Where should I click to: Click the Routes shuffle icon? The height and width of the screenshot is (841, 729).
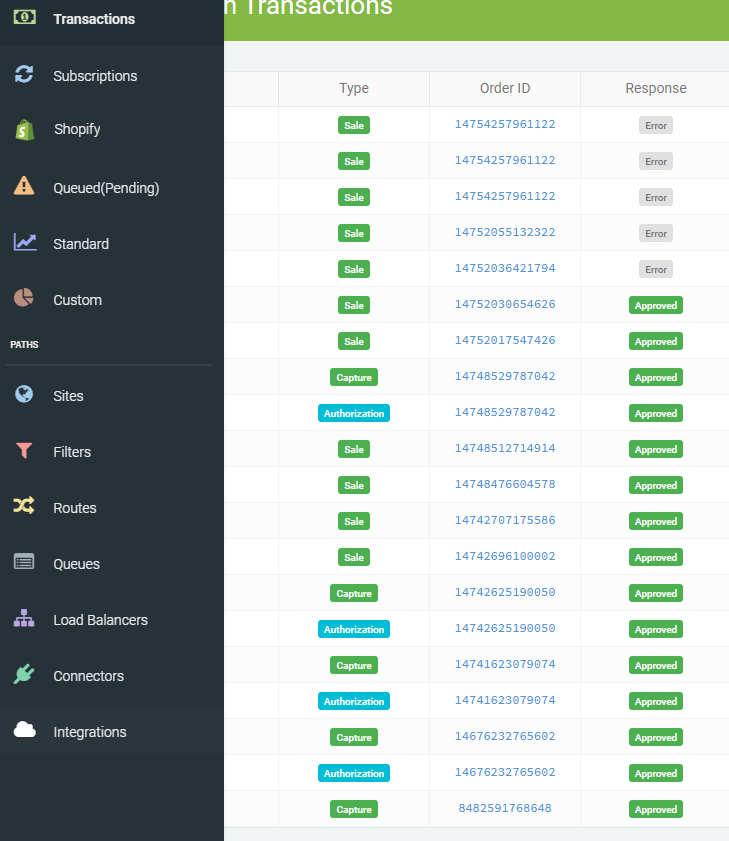coord(24,505)
